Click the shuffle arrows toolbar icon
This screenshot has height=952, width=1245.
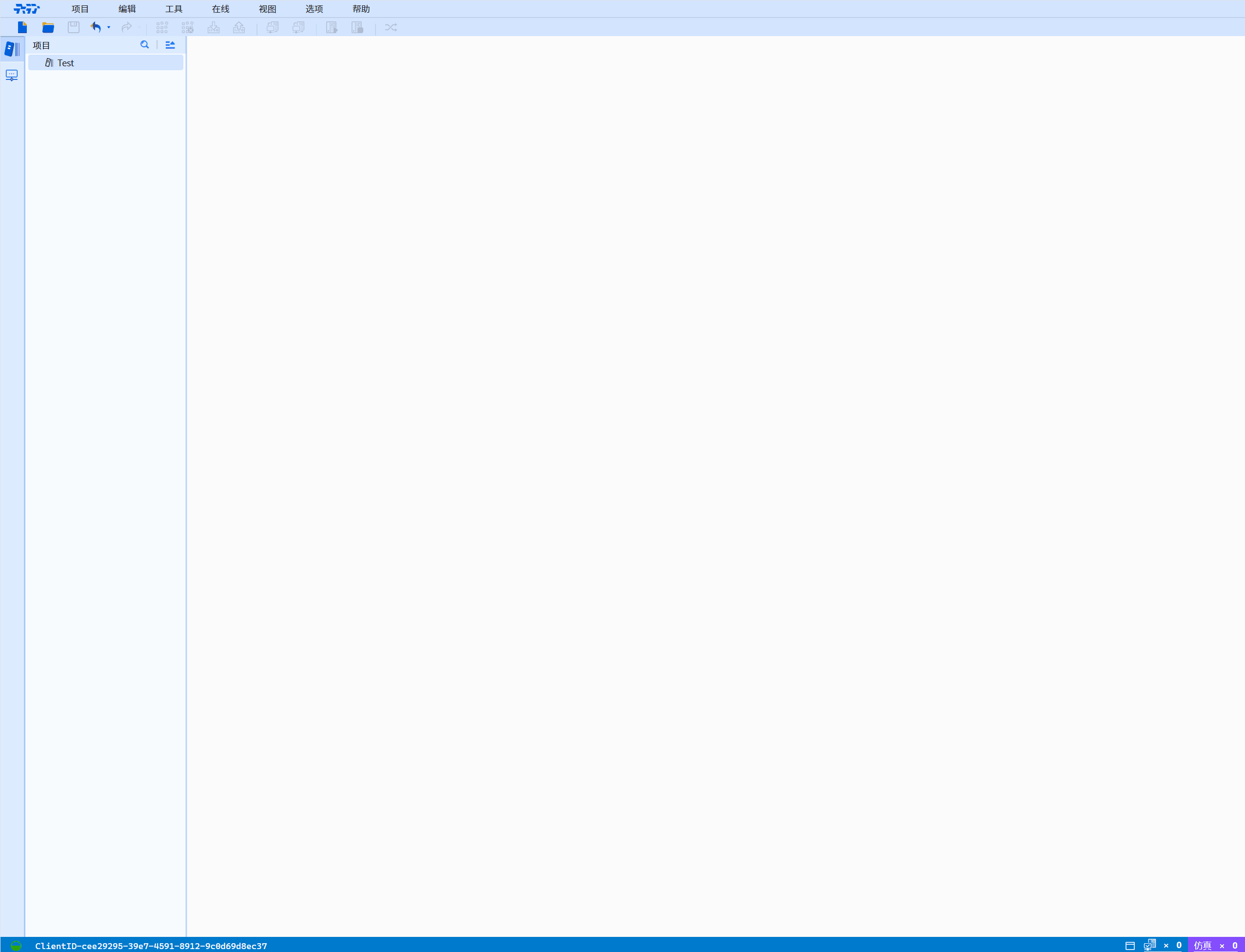pyautogui.click(x=391, y=27)
